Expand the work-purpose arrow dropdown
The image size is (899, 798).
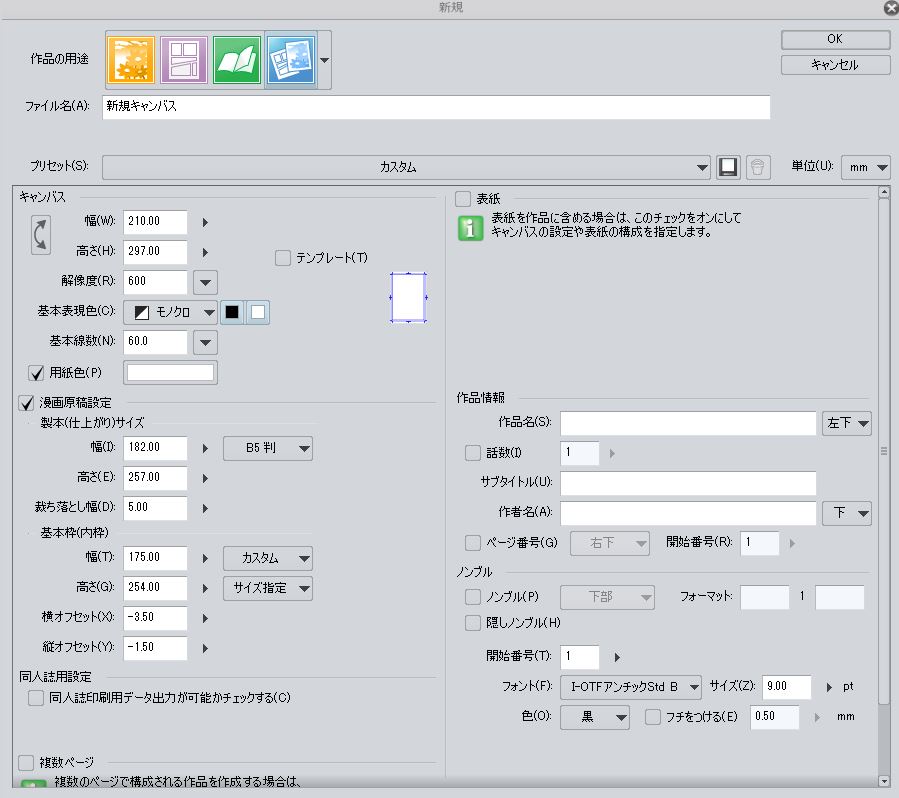click(x=325, y=60)
